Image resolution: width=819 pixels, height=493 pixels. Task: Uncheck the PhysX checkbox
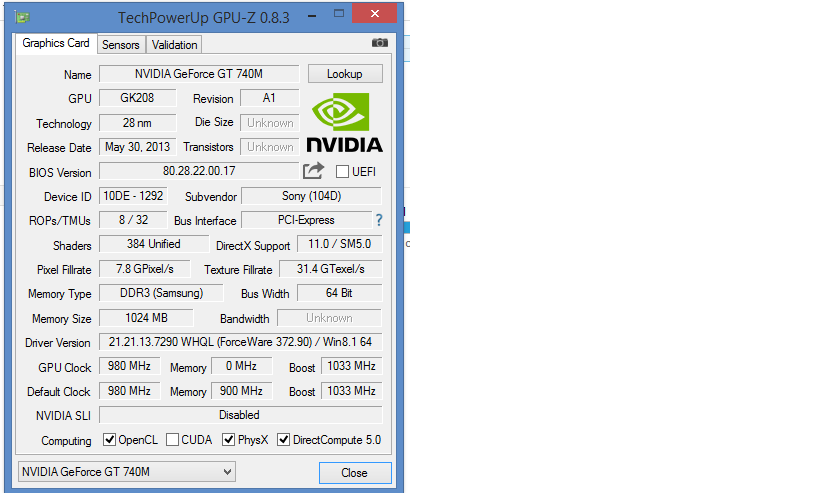coord(229,440)
